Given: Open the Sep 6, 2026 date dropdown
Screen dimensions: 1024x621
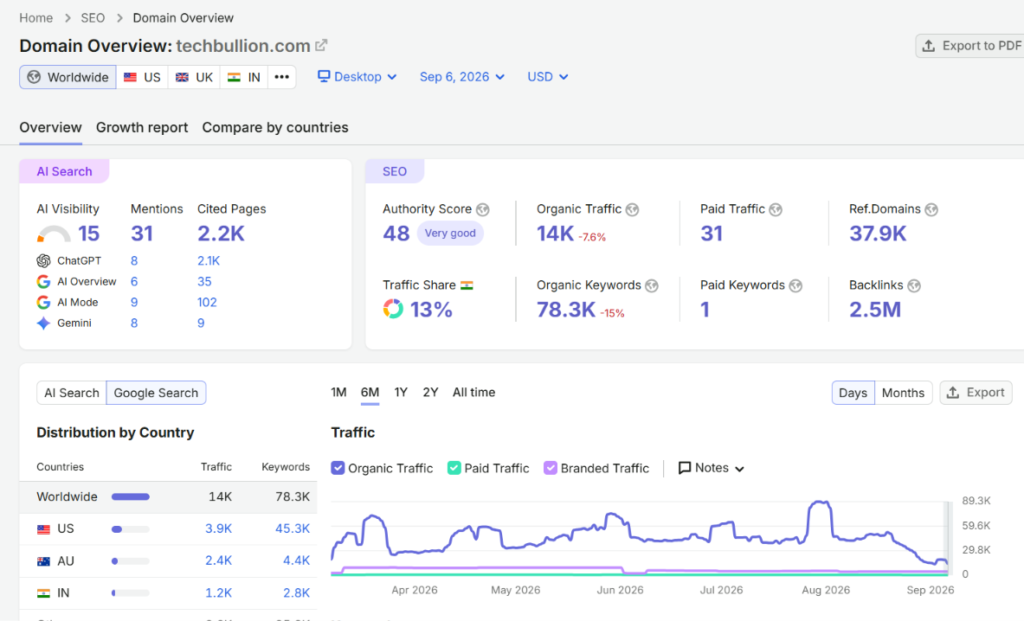Looking at the screenshot, I should pyautogui.click(x=462, y=77).
